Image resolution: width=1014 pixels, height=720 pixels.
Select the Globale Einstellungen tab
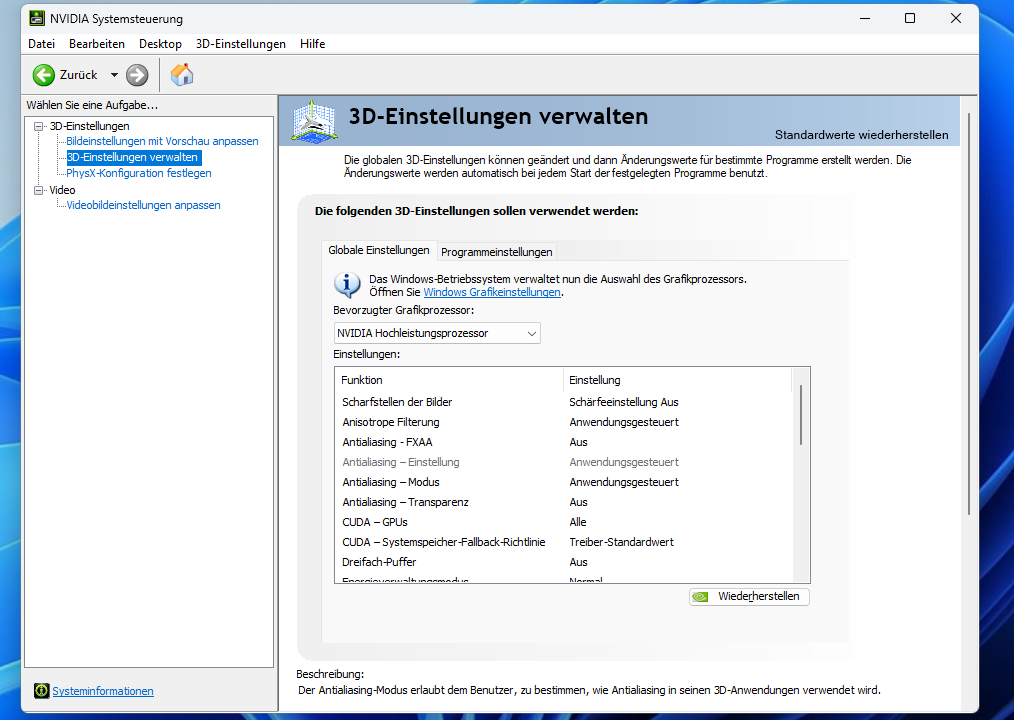tap(379, 250)
